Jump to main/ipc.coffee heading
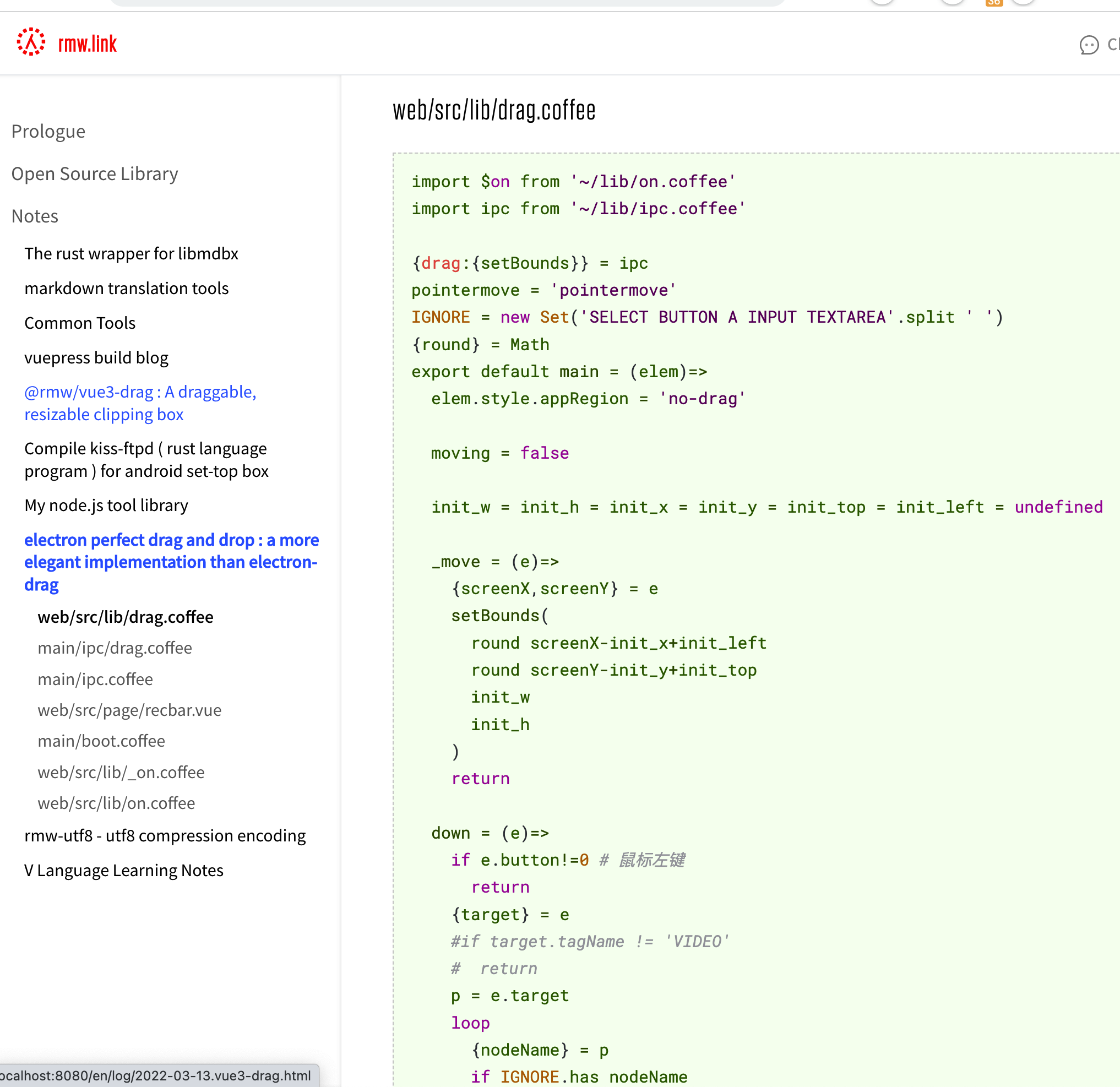The height and width of the screenshot is (1087, 1120). pos(95,679)
